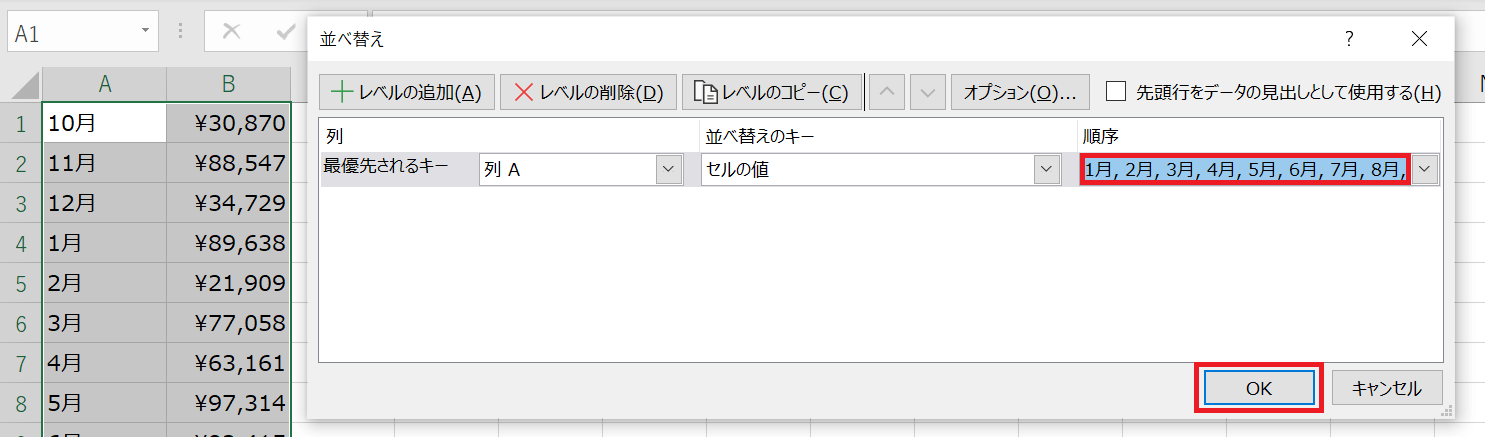Click the OK button
Viewport: 1485px width, 437px height.
(1258, 388)
